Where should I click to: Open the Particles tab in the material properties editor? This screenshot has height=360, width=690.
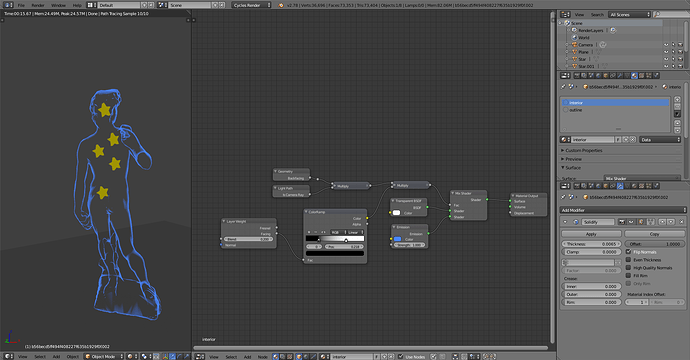click(x=649, y=76)
